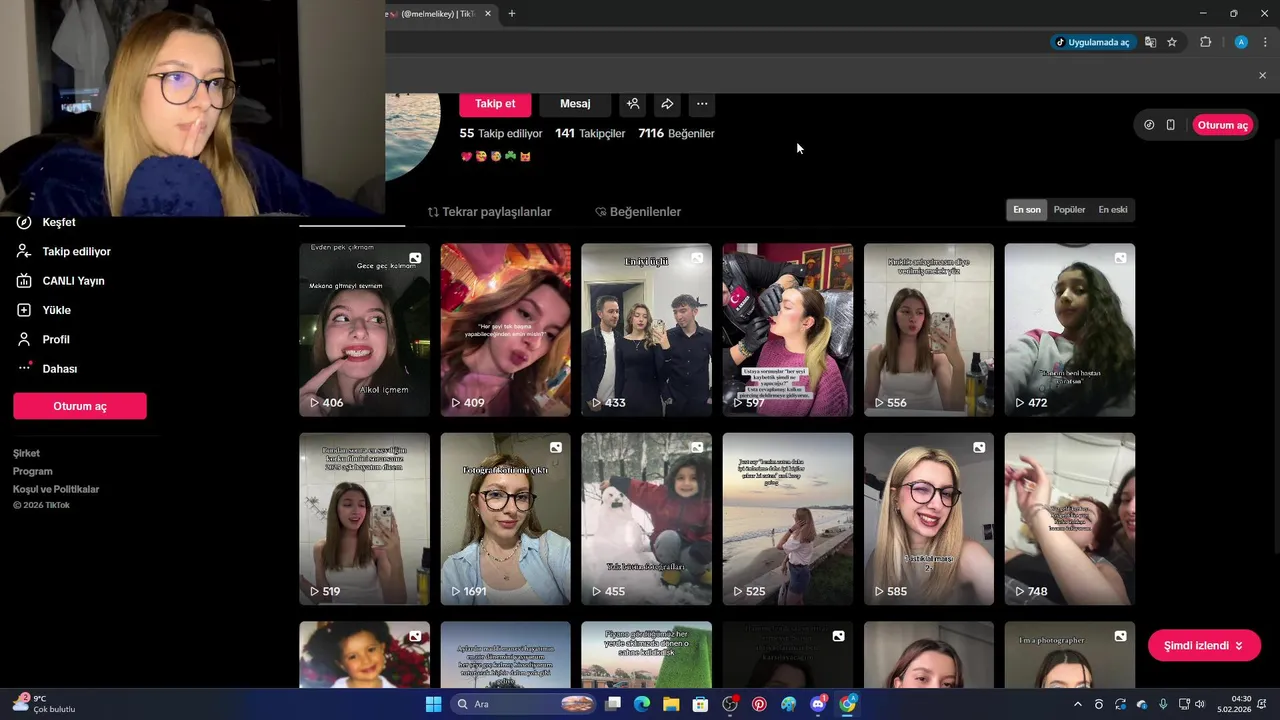1280x720 pixels.
Task: Click the sidebar Oturum aç button
Action: point(80,406)
